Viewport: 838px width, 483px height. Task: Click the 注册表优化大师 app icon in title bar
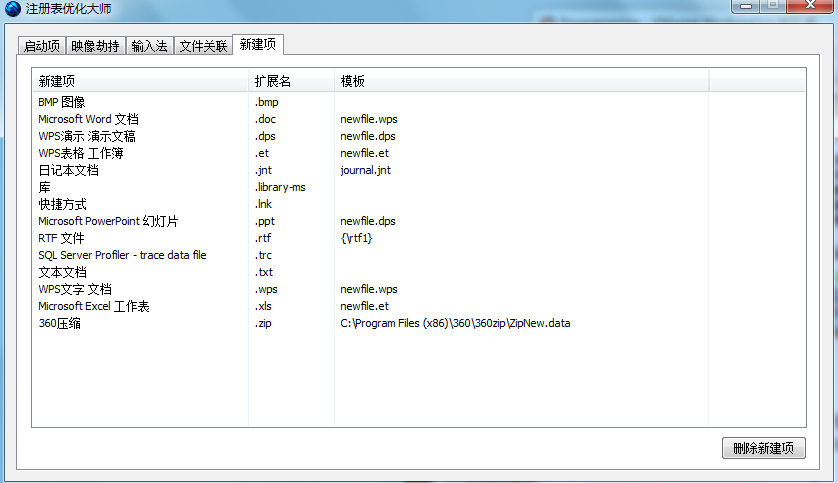click(x=12, y=9)
